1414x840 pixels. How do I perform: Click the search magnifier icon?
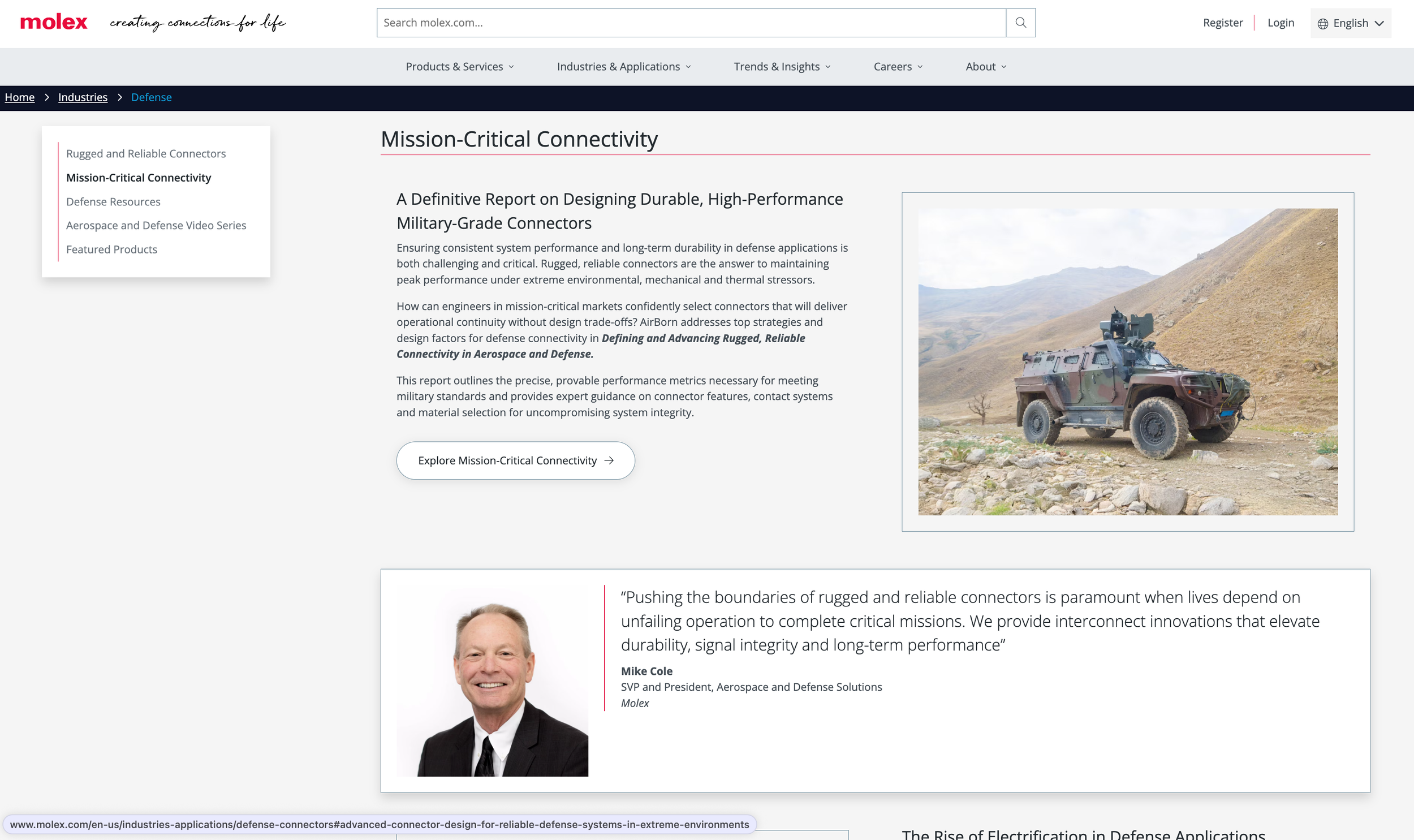1020,23
